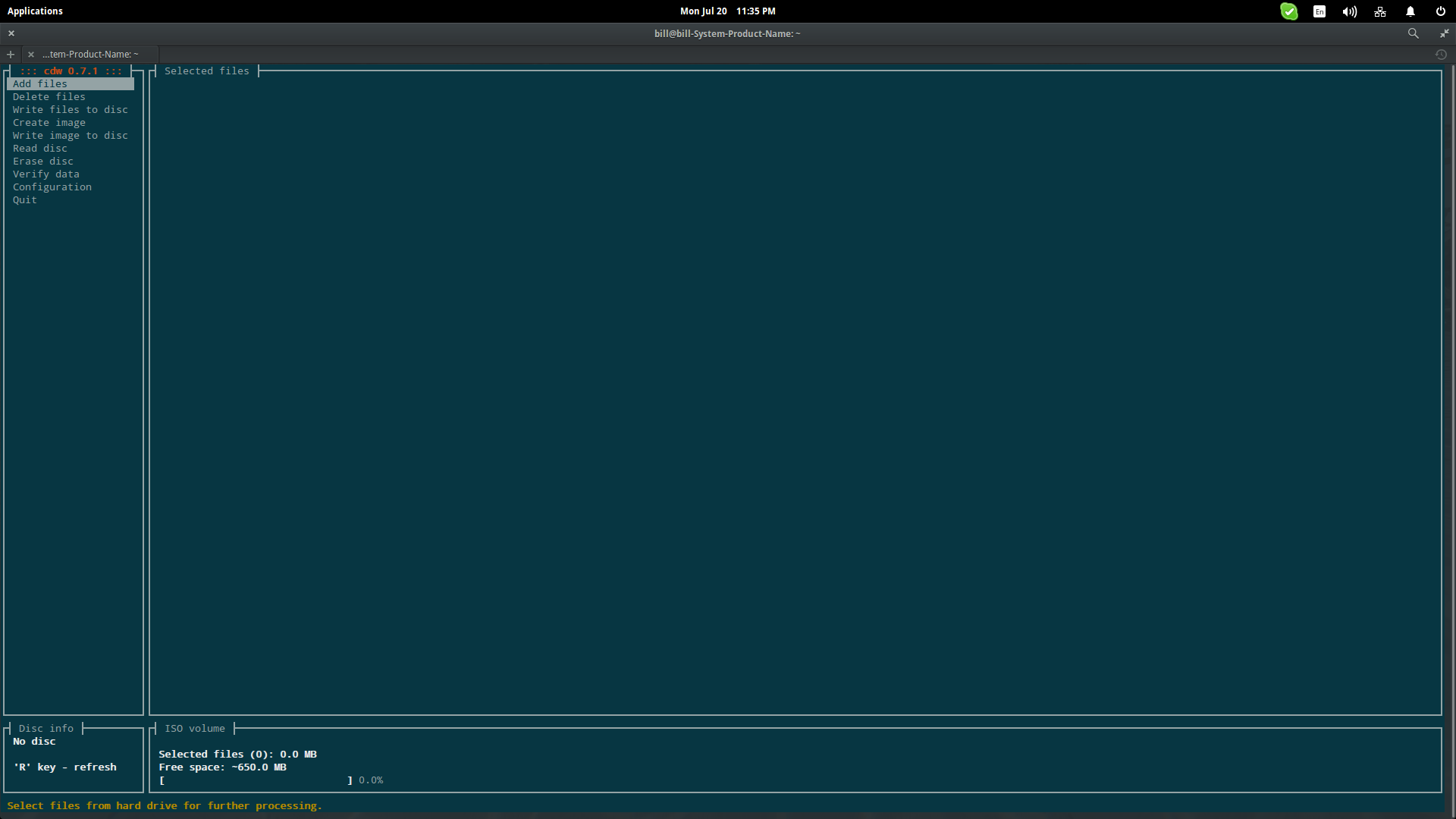Open tab history icon
Screen dimensions: 1456x819
(1441, 55)
